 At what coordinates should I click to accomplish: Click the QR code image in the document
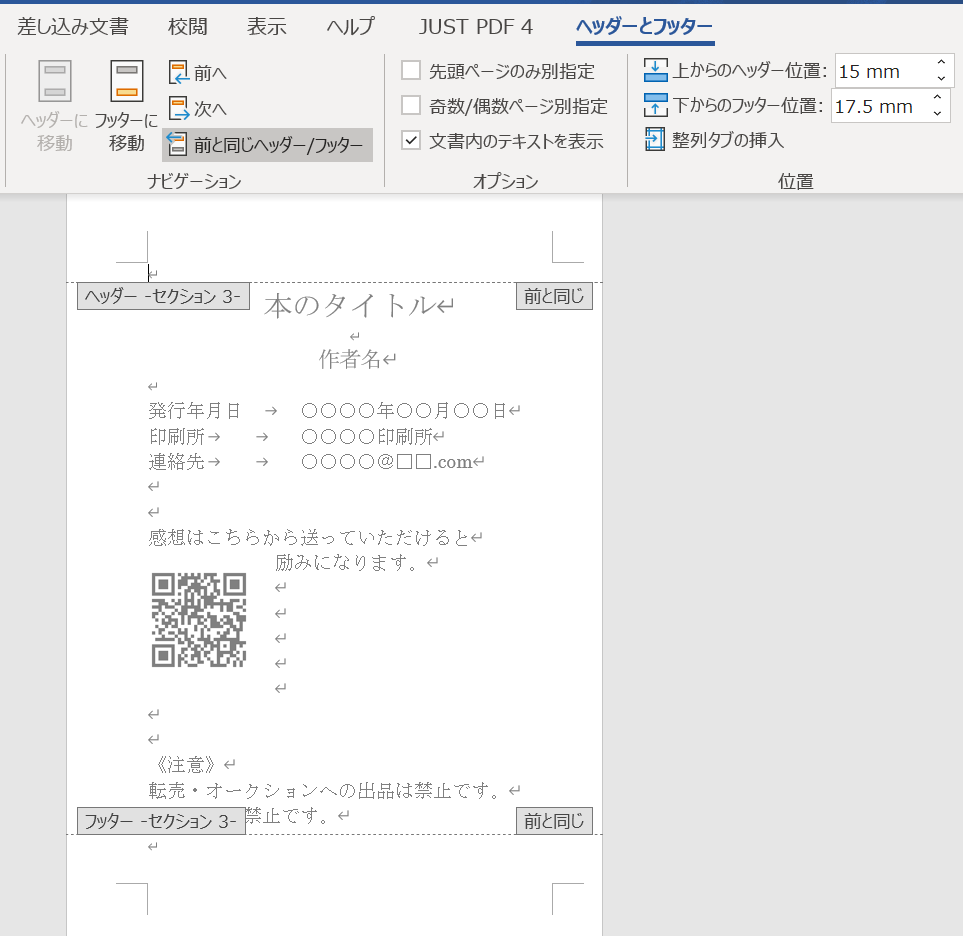[198, 619]
